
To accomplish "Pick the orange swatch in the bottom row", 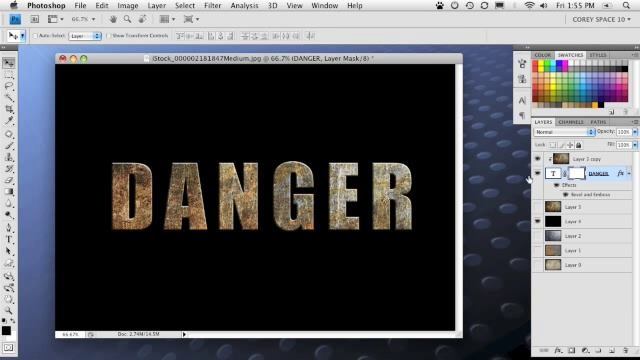I will (x=595, y=105).
